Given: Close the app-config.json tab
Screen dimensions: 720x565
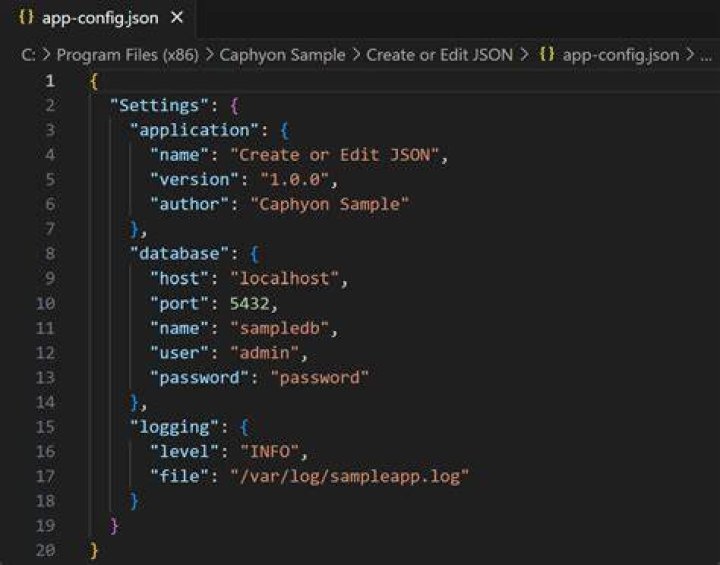Looking at the screenshot, I should pyautogui.click(x=177, y=18).
